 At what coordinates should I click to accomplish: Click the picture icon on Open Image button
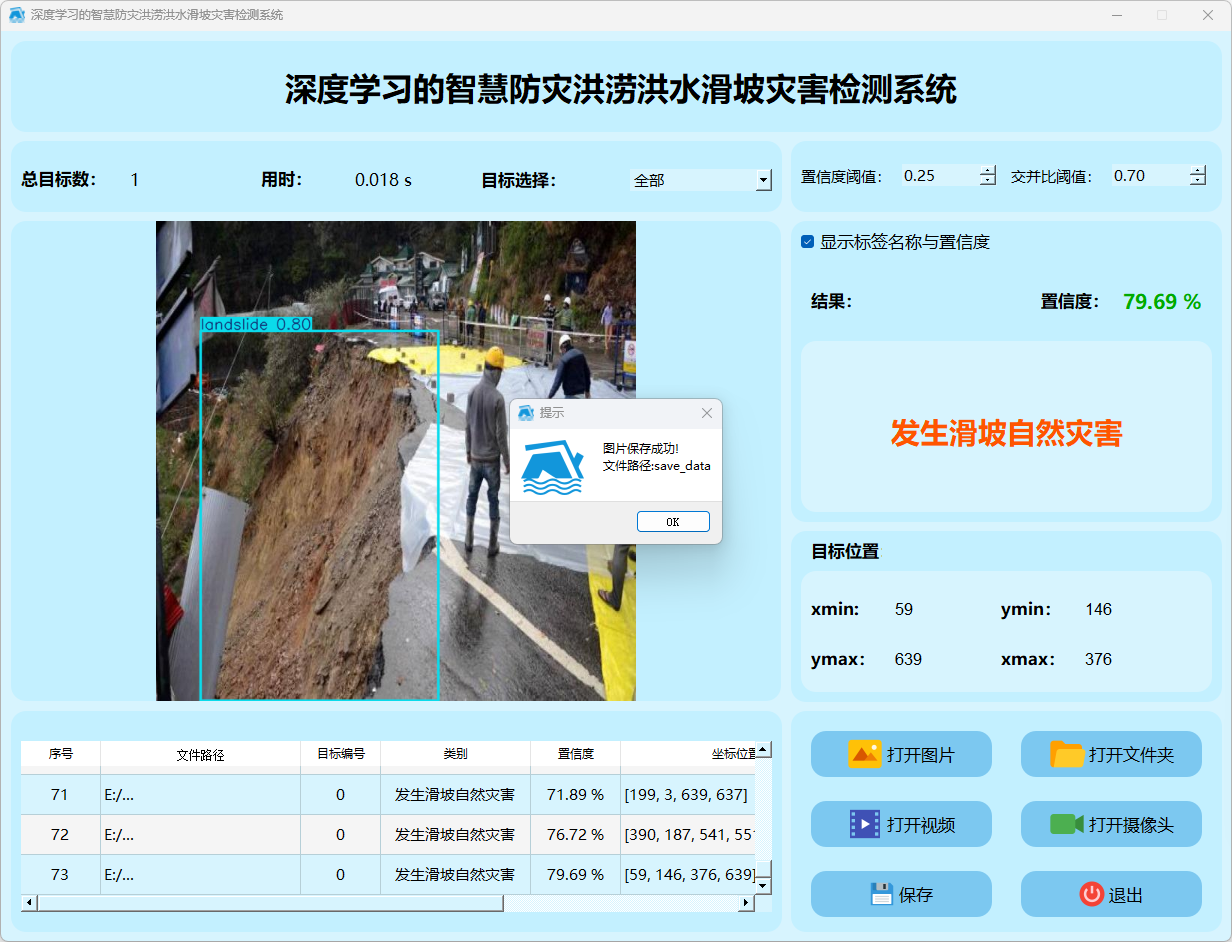864,754
